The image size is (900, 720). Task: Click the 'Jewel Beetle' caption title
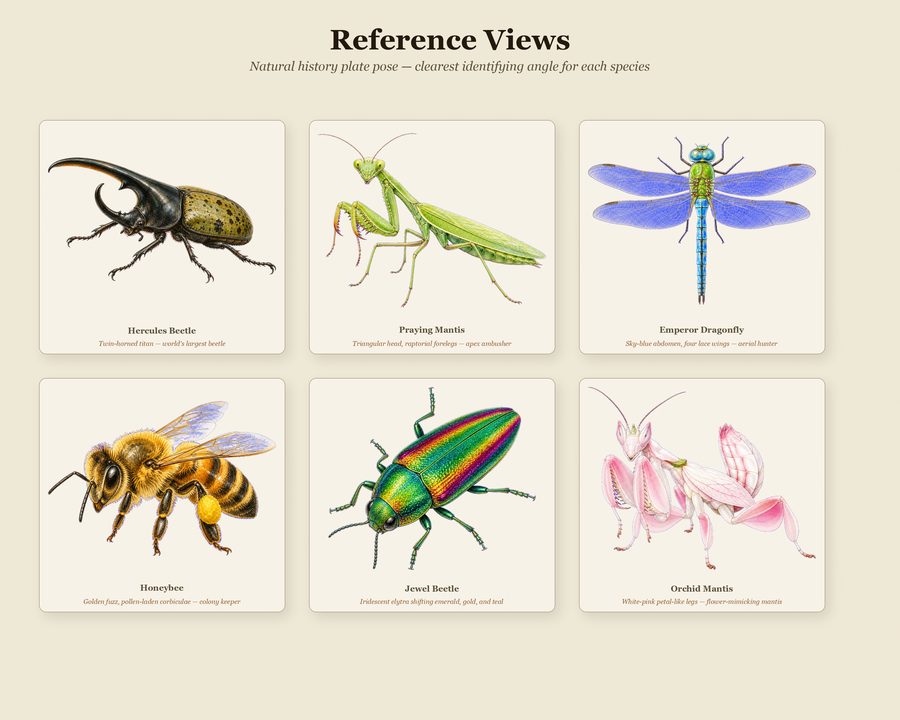click(432, 589)
